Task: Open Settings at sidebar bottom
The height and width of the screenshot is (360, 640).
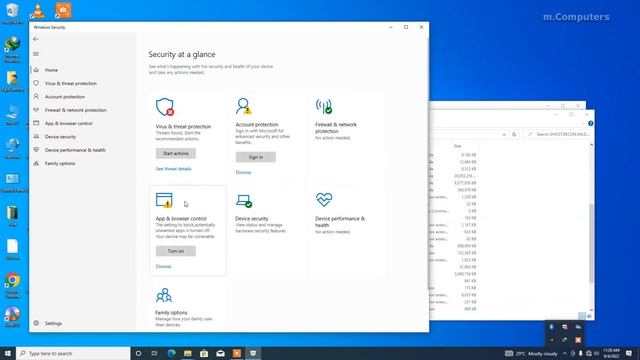Action: (x=53, y=323)
